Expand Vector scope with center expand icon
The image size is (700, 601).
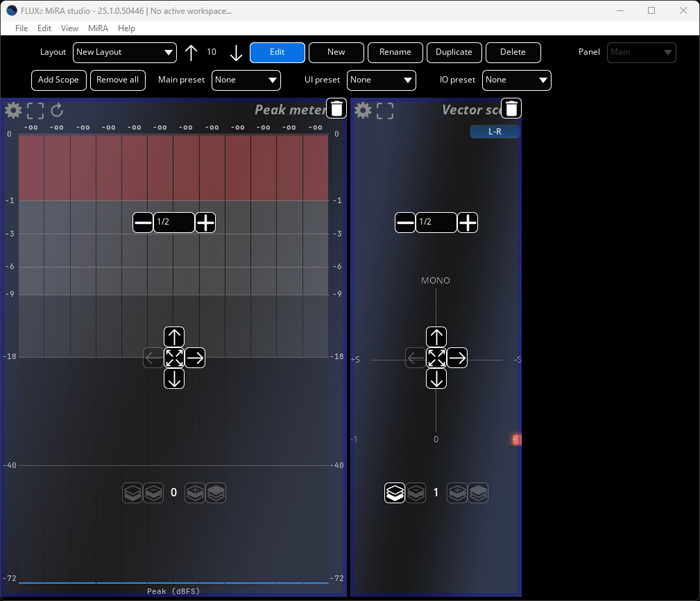click(x=436, y=358)
